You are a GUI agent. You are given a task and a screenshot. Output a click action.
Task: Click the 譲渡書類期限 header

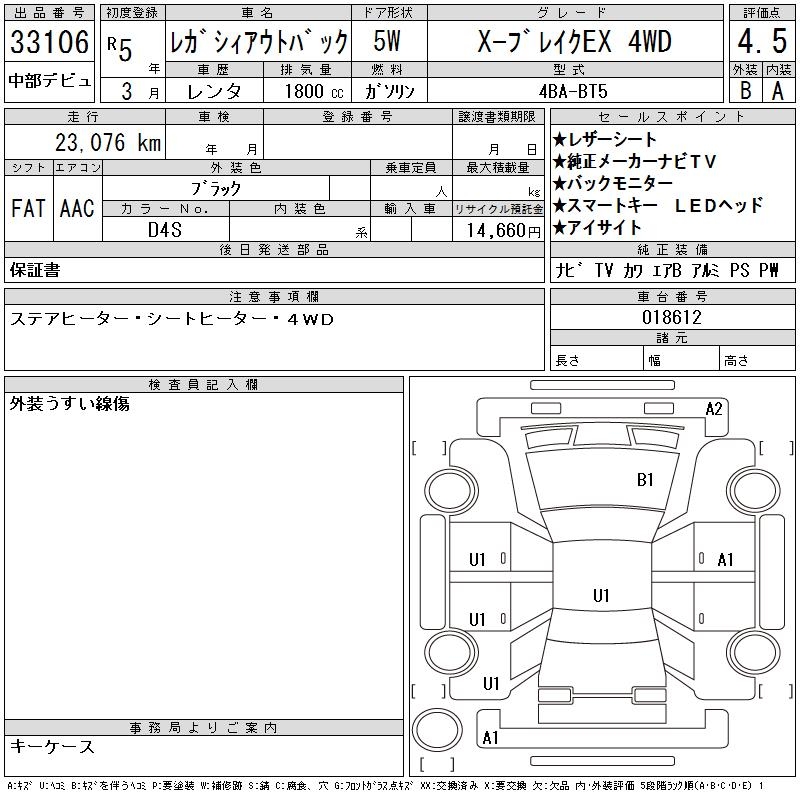tap(497, 117)
